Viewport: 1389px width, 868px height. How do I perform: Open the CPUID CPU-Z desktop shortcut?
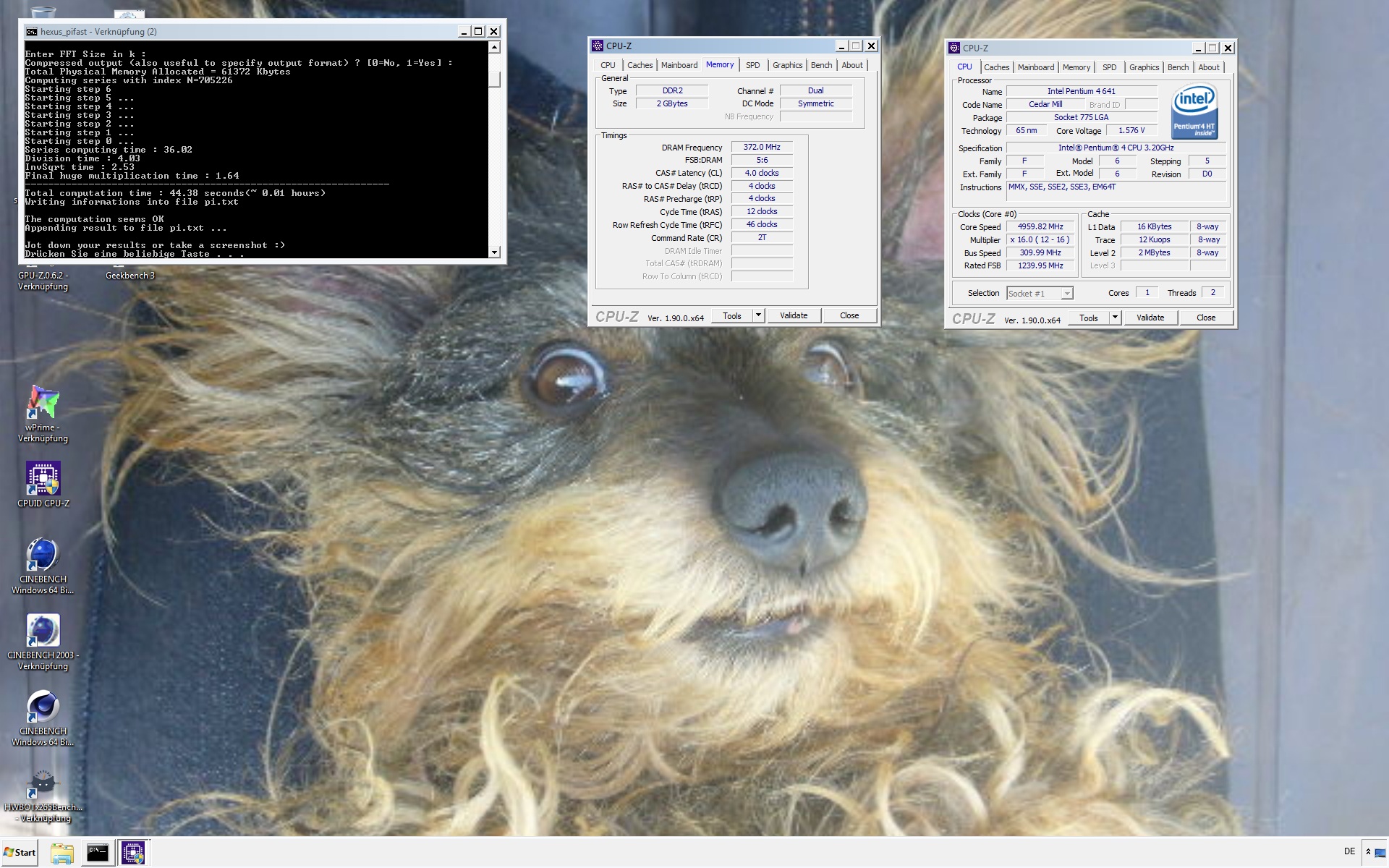point(43,485)
